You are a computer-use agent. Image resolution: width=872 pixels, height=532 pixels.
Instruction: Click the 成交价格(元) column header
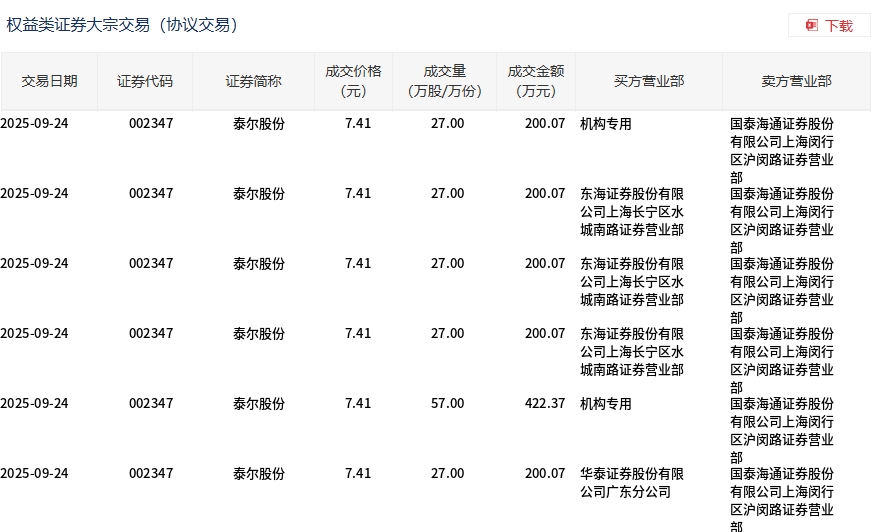pyautogui.click(x=353, y=81)
